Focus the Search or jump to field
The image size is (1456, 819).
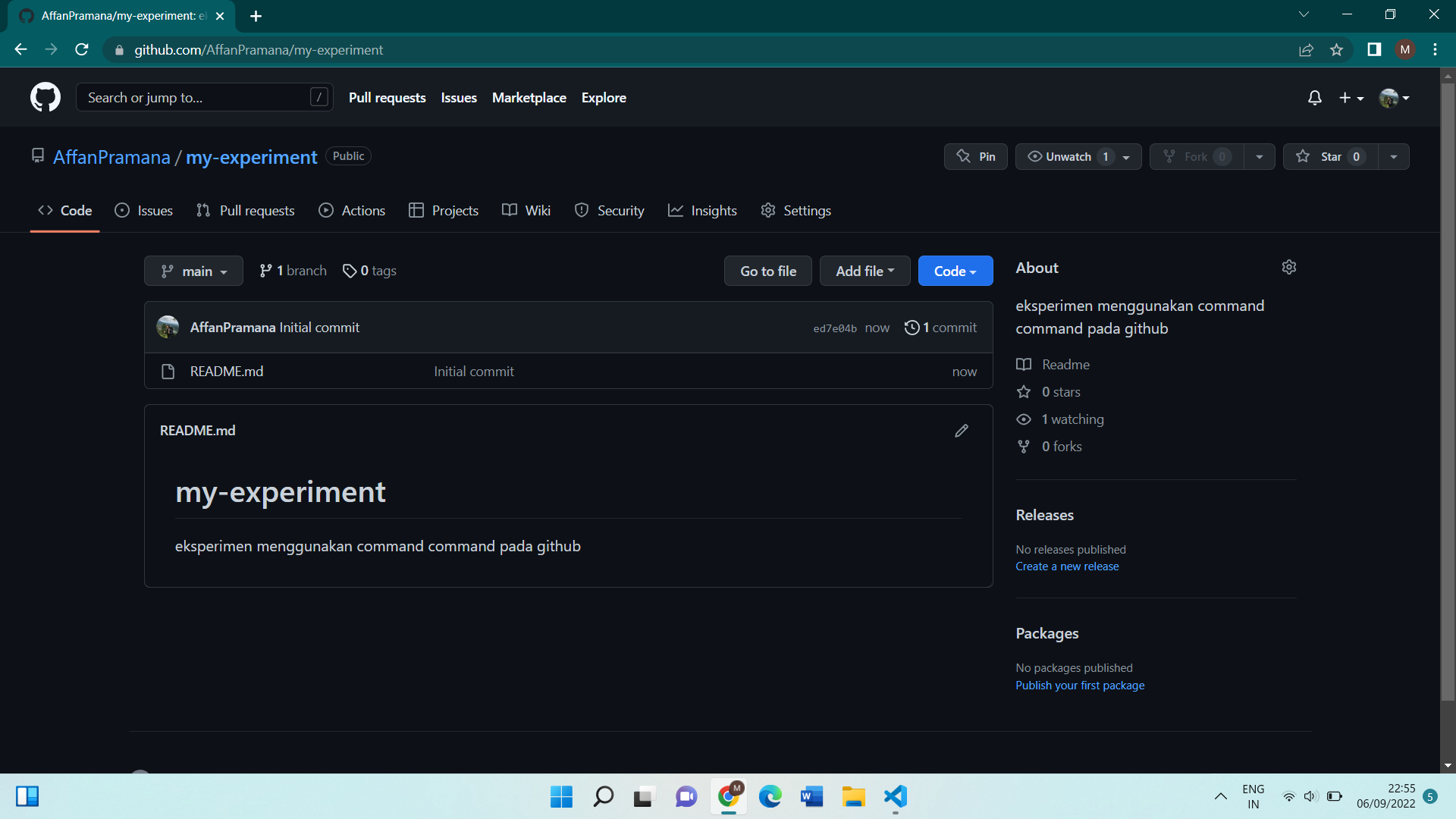[204, 97]
